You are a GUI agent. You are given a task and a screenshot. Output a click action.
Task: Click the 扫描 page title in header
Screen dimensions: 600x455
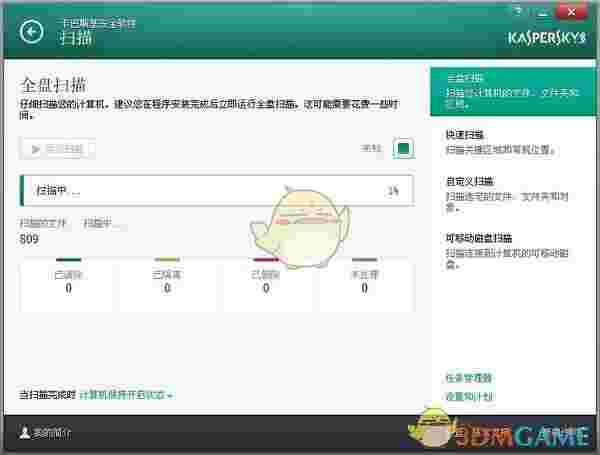tap(75, 38)
